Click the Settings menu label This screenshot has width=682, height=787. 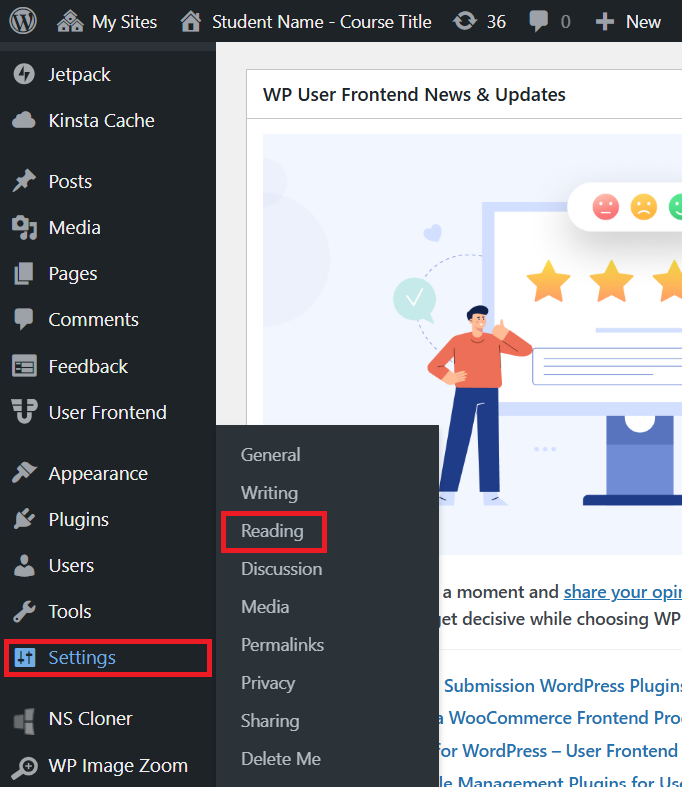pyautogui.click(x=82, y=658)
